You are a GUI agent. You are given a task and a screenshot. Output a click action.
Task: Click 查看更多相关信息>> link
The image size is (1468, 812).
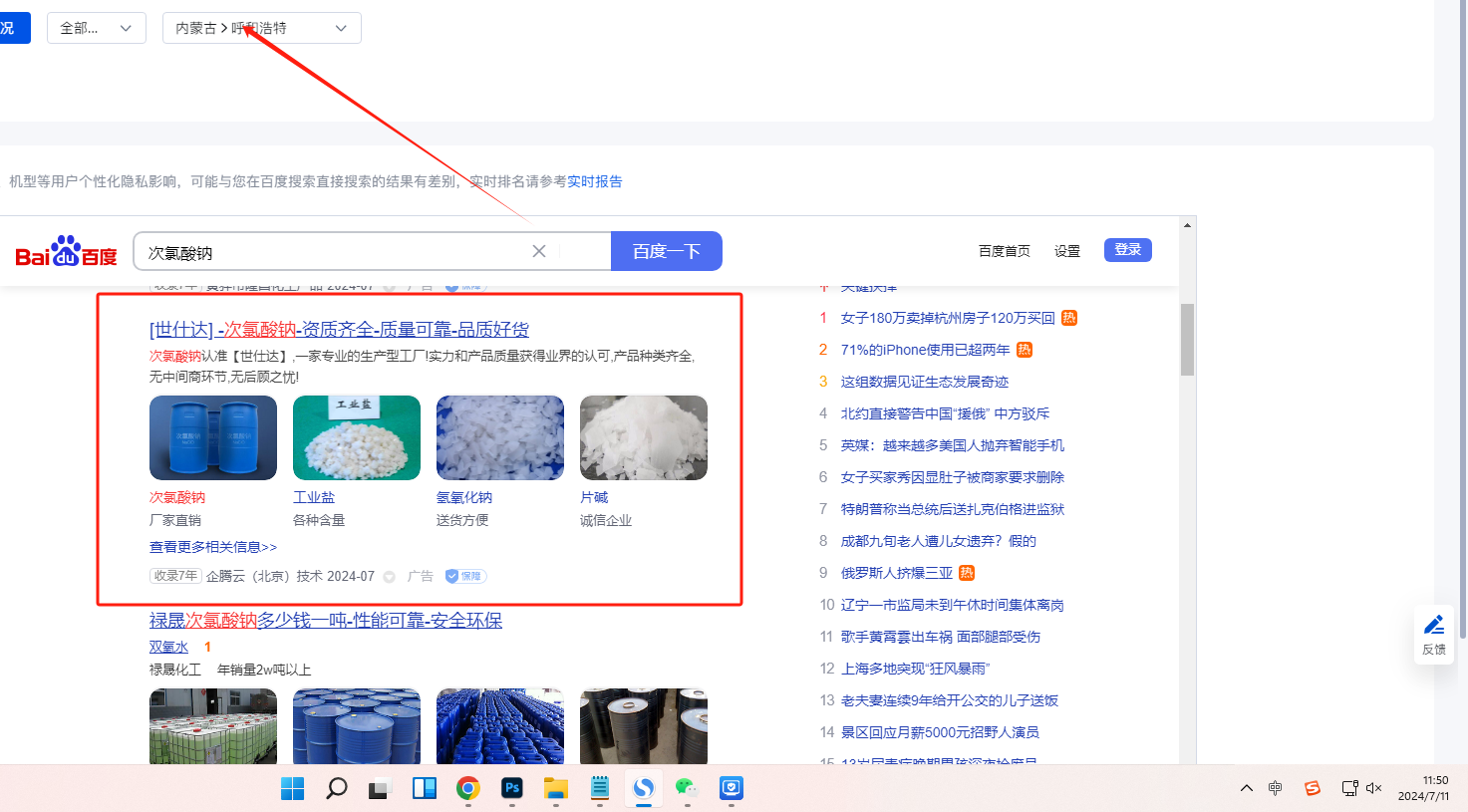(x=213, y=547)
